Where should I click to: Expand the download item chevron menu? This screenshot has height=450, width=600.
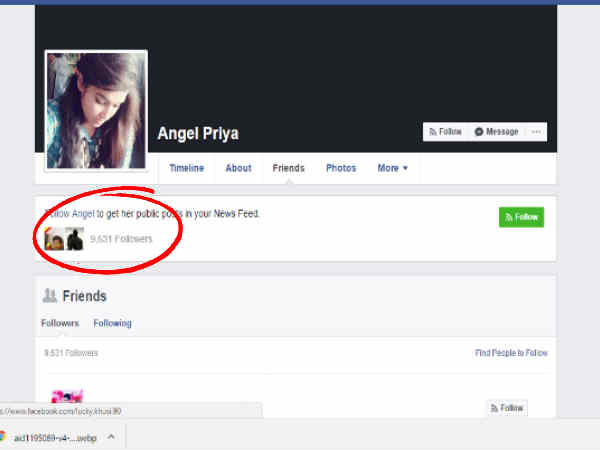click(x=111, y=437)
